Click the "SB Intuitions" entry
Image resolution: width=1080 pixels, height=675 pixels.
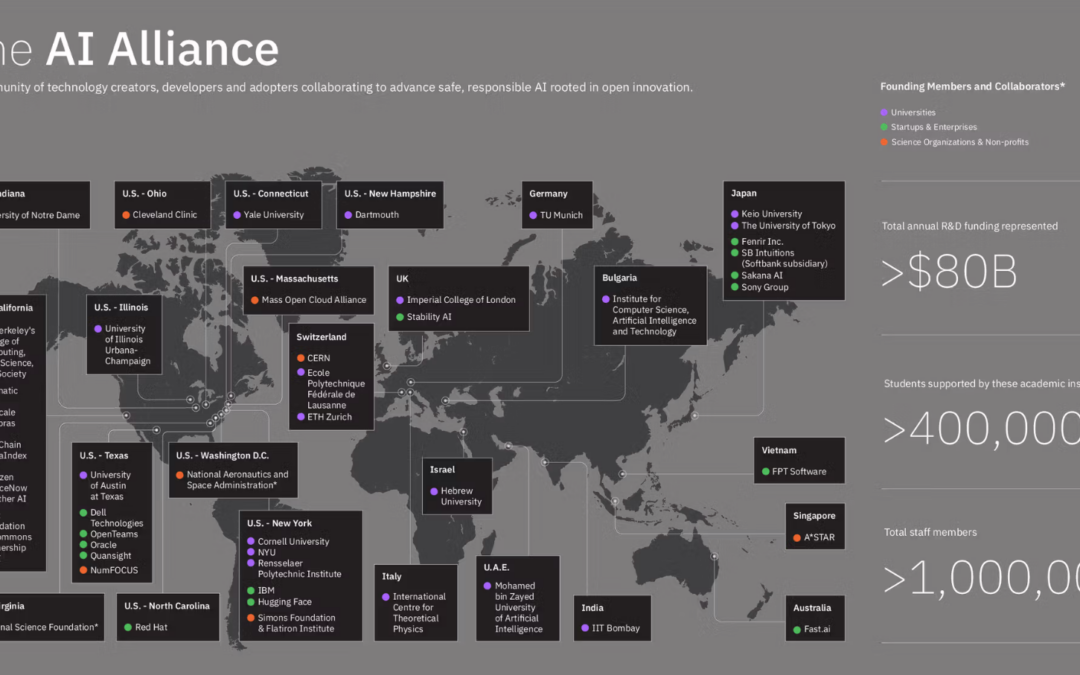785,258
